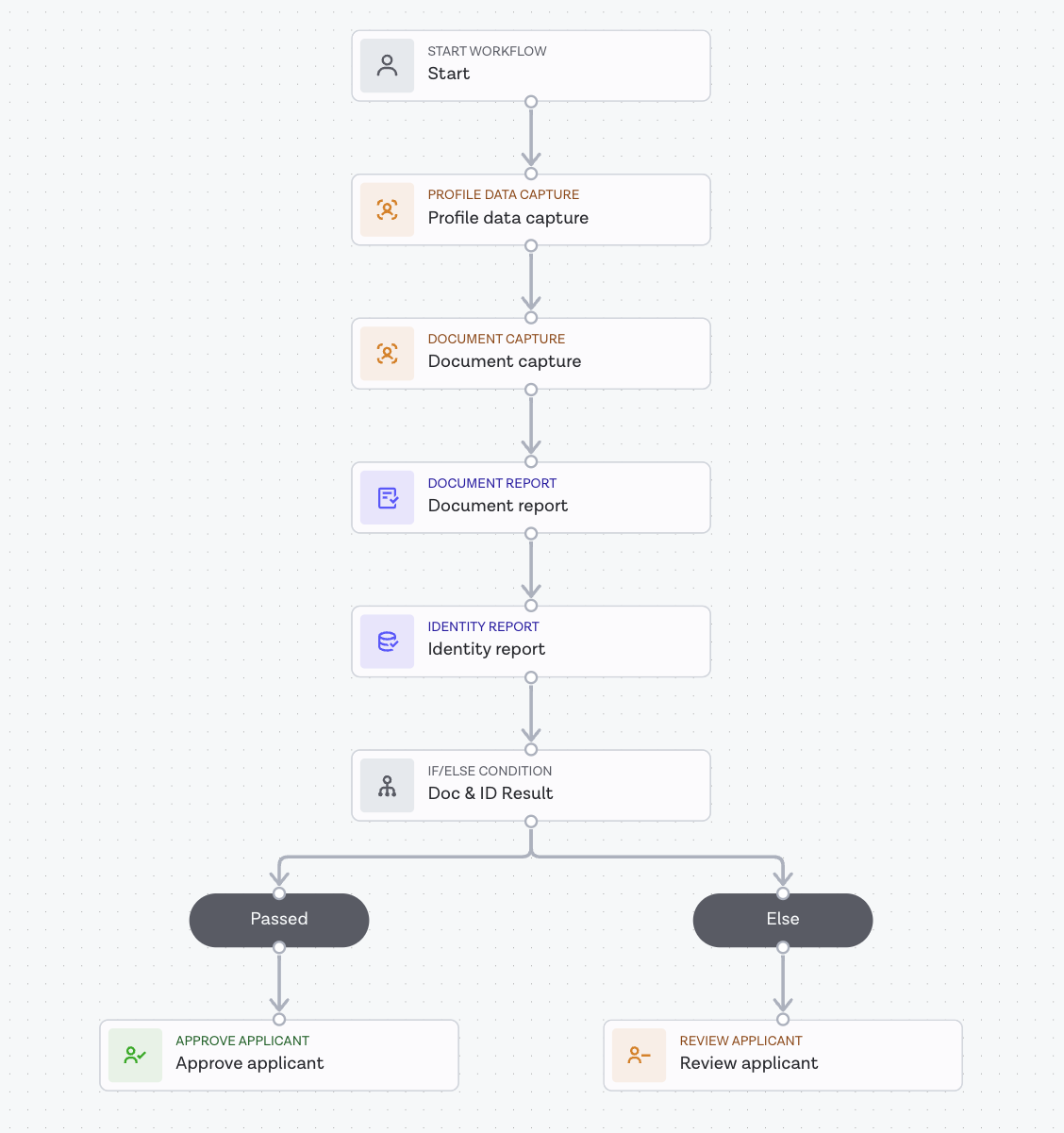Click the Profile data capture scan icon
This screenshot has width=1064, height=1133.
pos(387,209)
